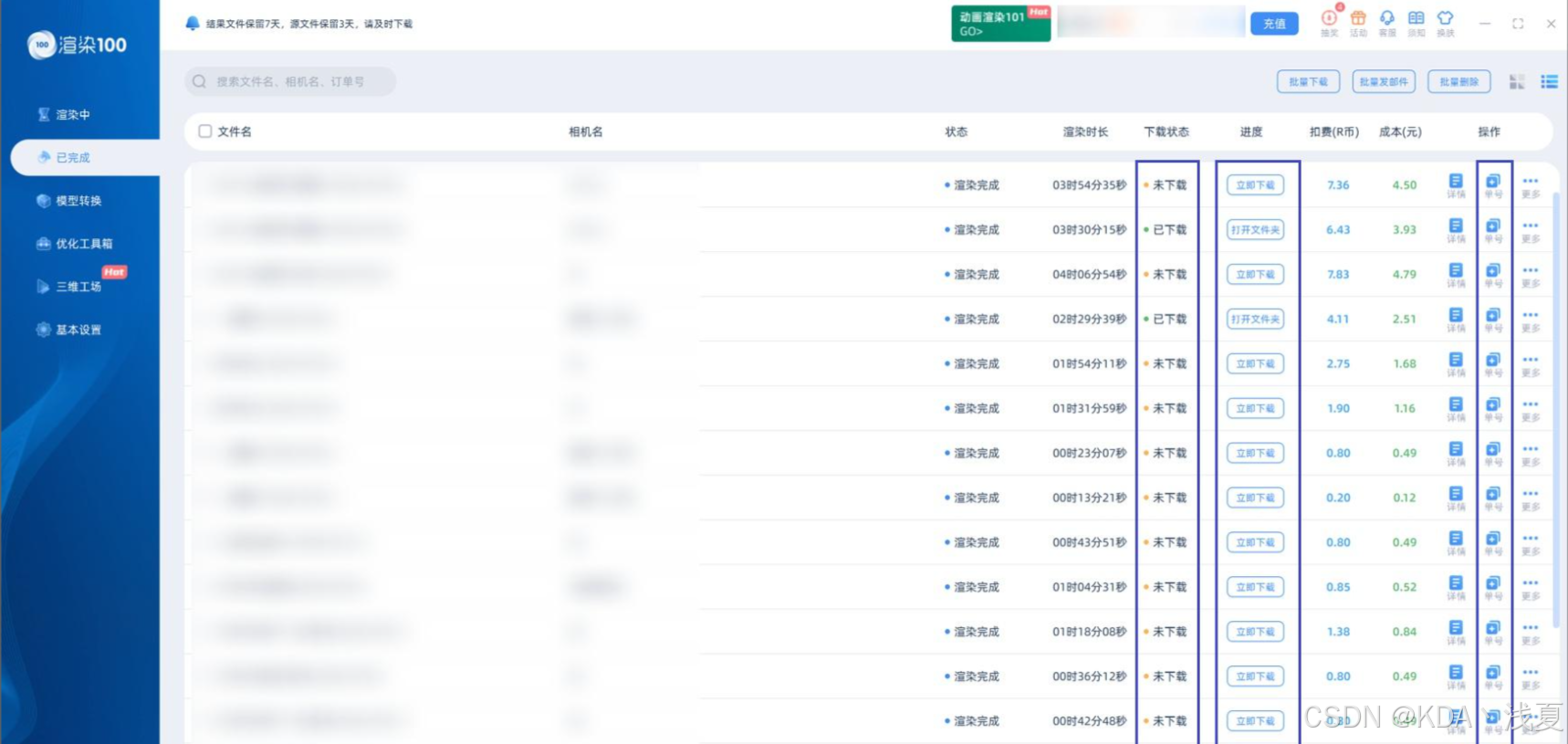
Task: Open 优化工具箱 in the sidebar
Action: 75,244
